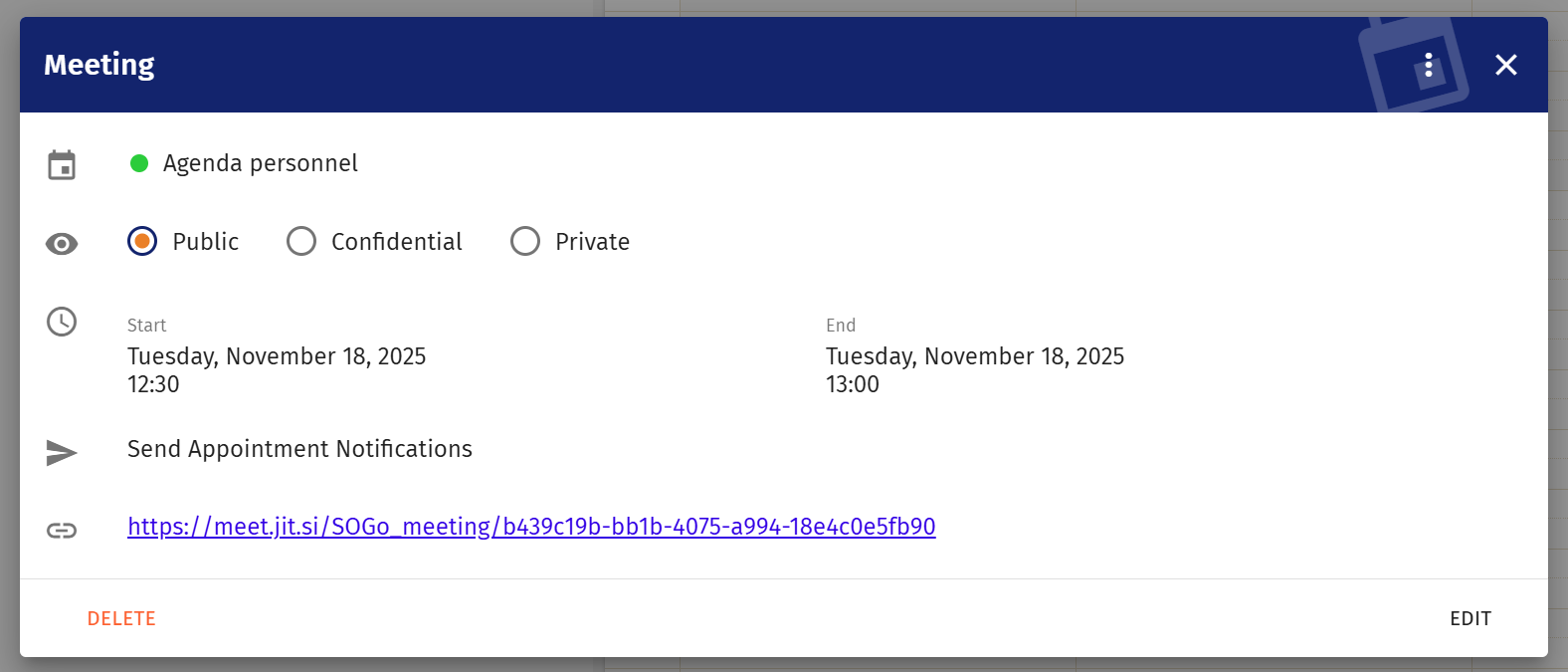1568x672 pixels.
Task: Click the start date Tuesday, November 18
Action: (277, 356)
